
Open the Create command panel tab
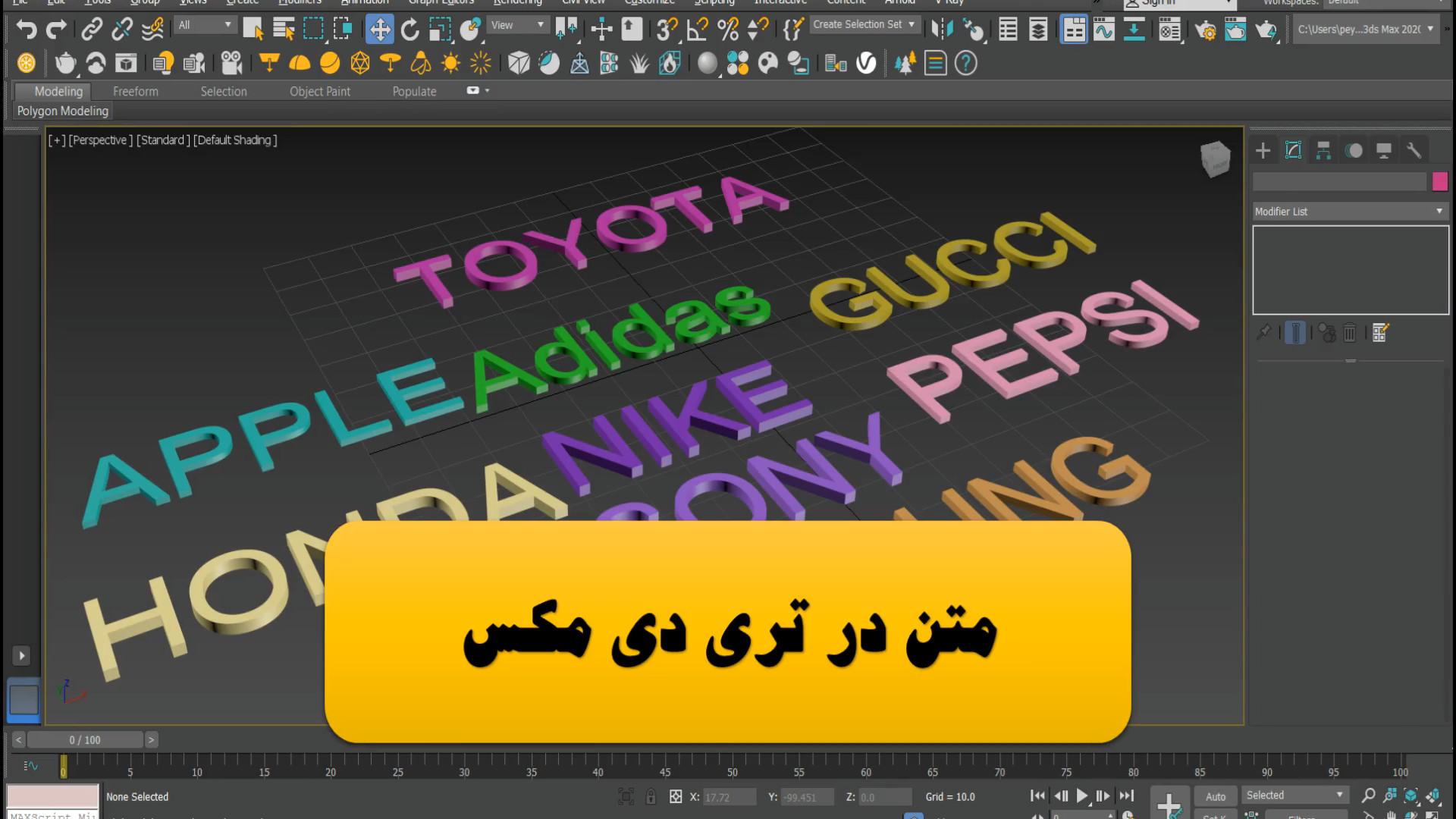[1263, 150]
